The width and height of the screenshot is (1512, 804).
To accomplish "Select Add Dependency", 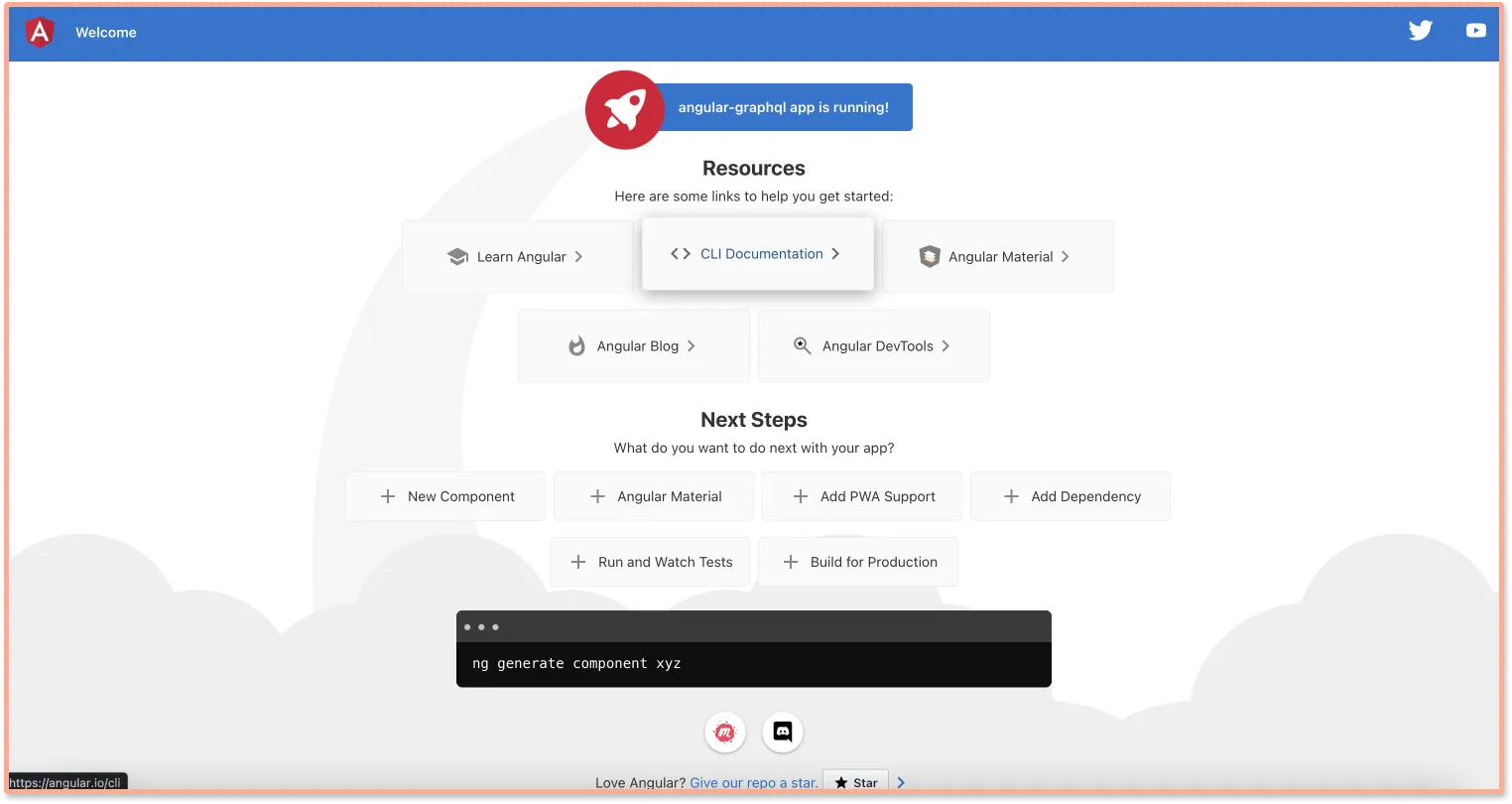I will pyautogui.click(x=1071, y=496).
